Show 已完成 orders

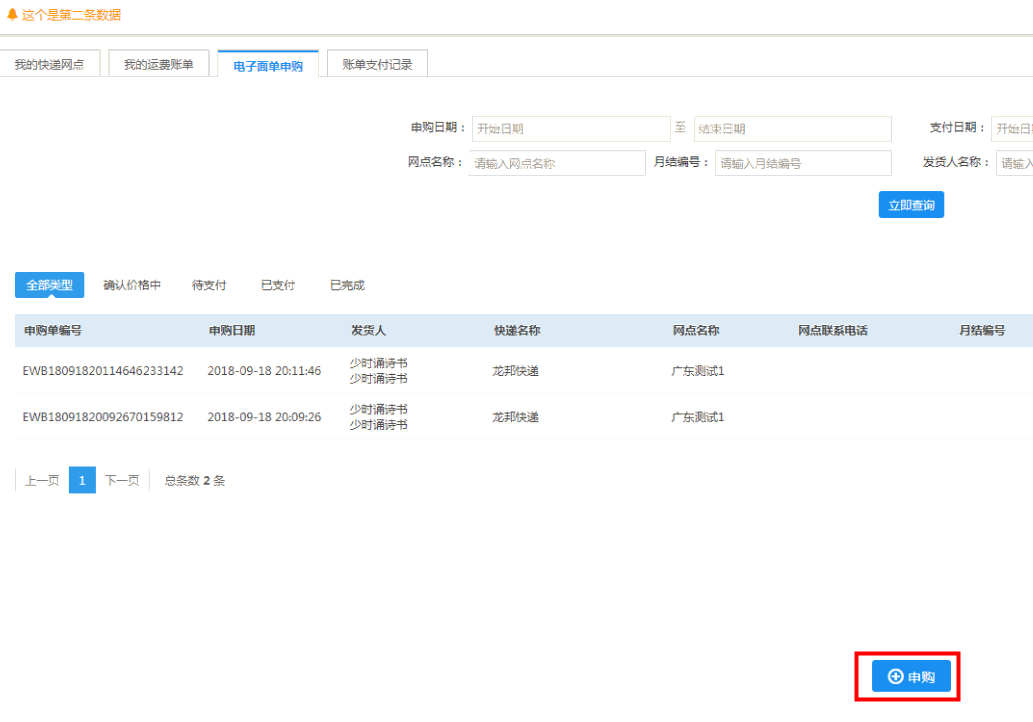pyautogui.click(x=347, y=285)
